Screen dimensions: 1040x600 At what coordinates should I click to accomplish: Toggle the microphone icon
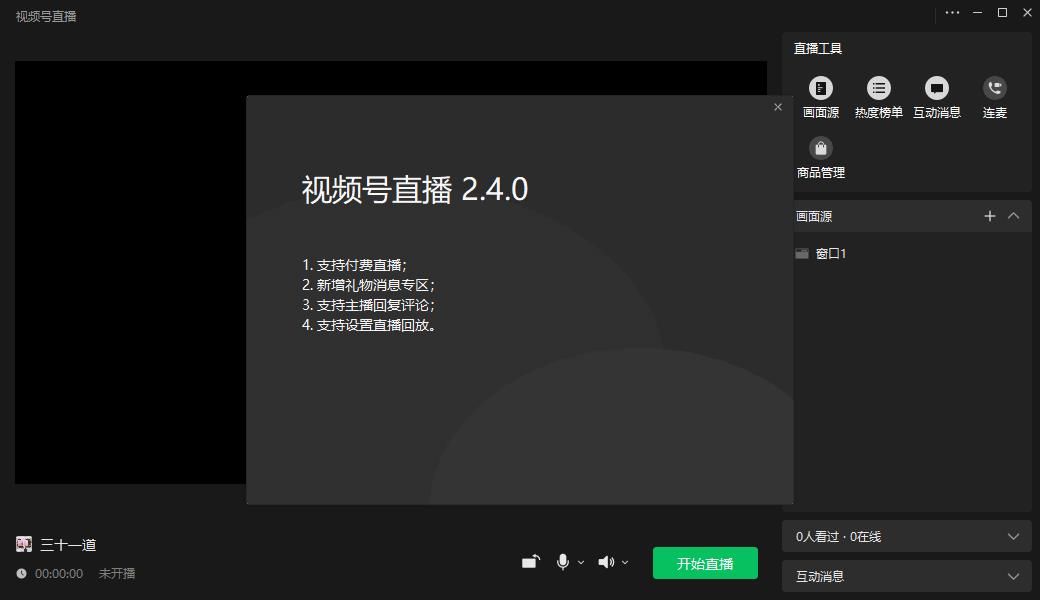coord(562,562)
